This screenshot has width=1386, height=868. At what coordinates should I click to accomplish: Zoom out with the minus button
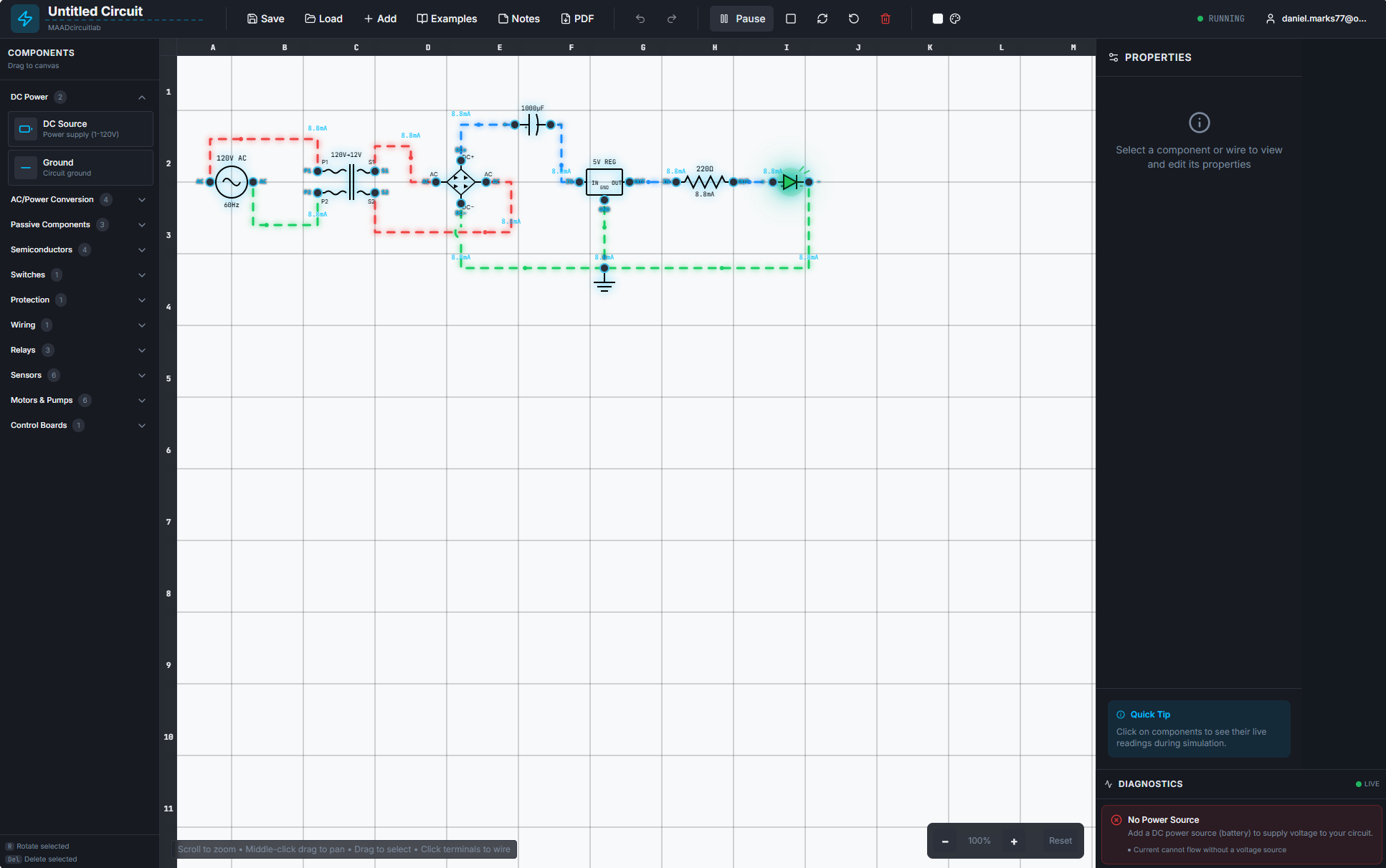945,841
